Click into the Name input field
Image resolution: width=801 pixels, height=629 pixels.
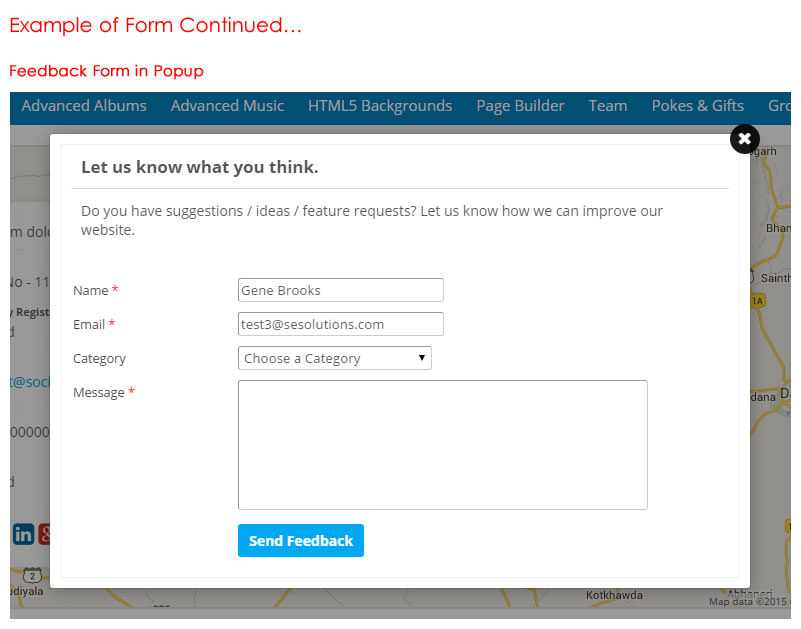[340, 290]
